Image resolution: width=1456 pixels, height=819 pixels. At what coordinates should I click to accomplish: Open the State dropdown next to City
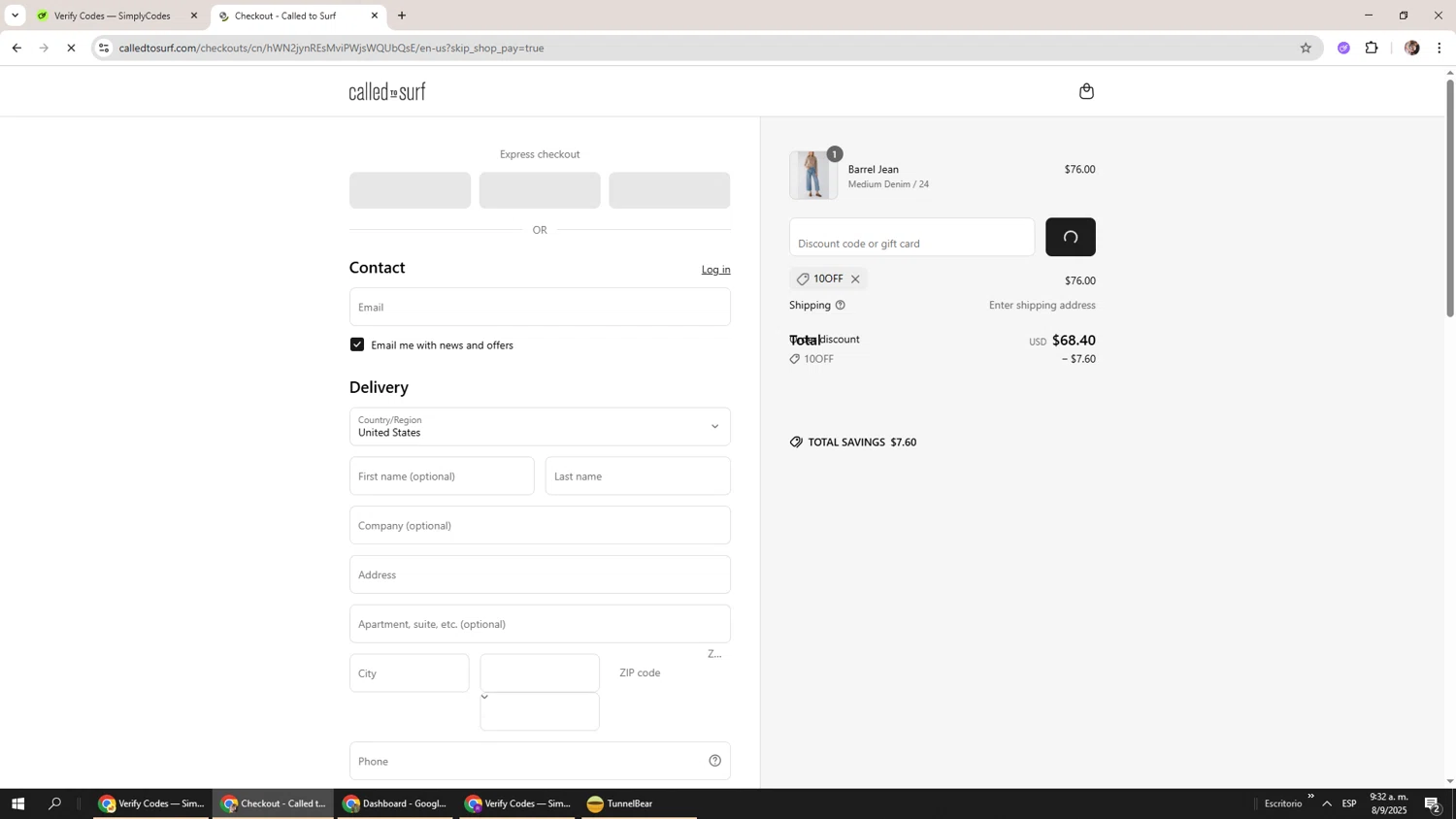(x=540, y=673)
